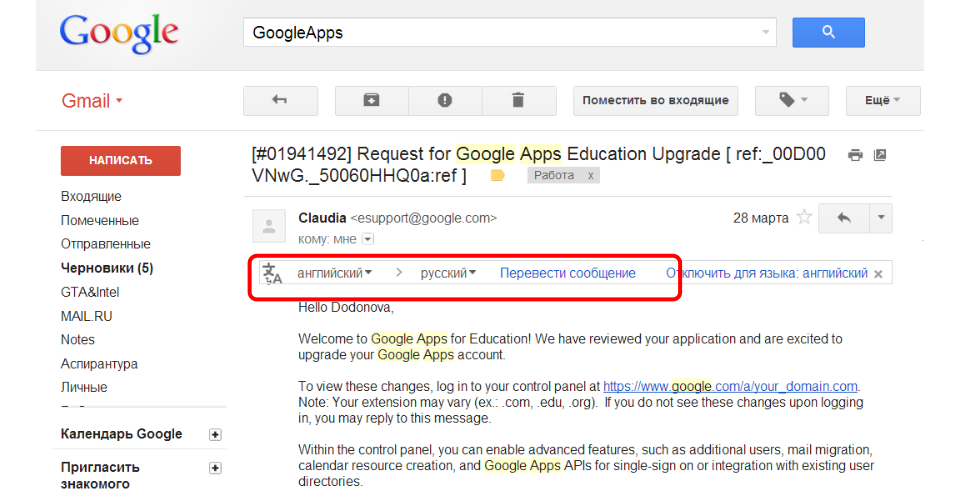
Task: Open MAIL.RU label
Action: [x=86, y=316]
